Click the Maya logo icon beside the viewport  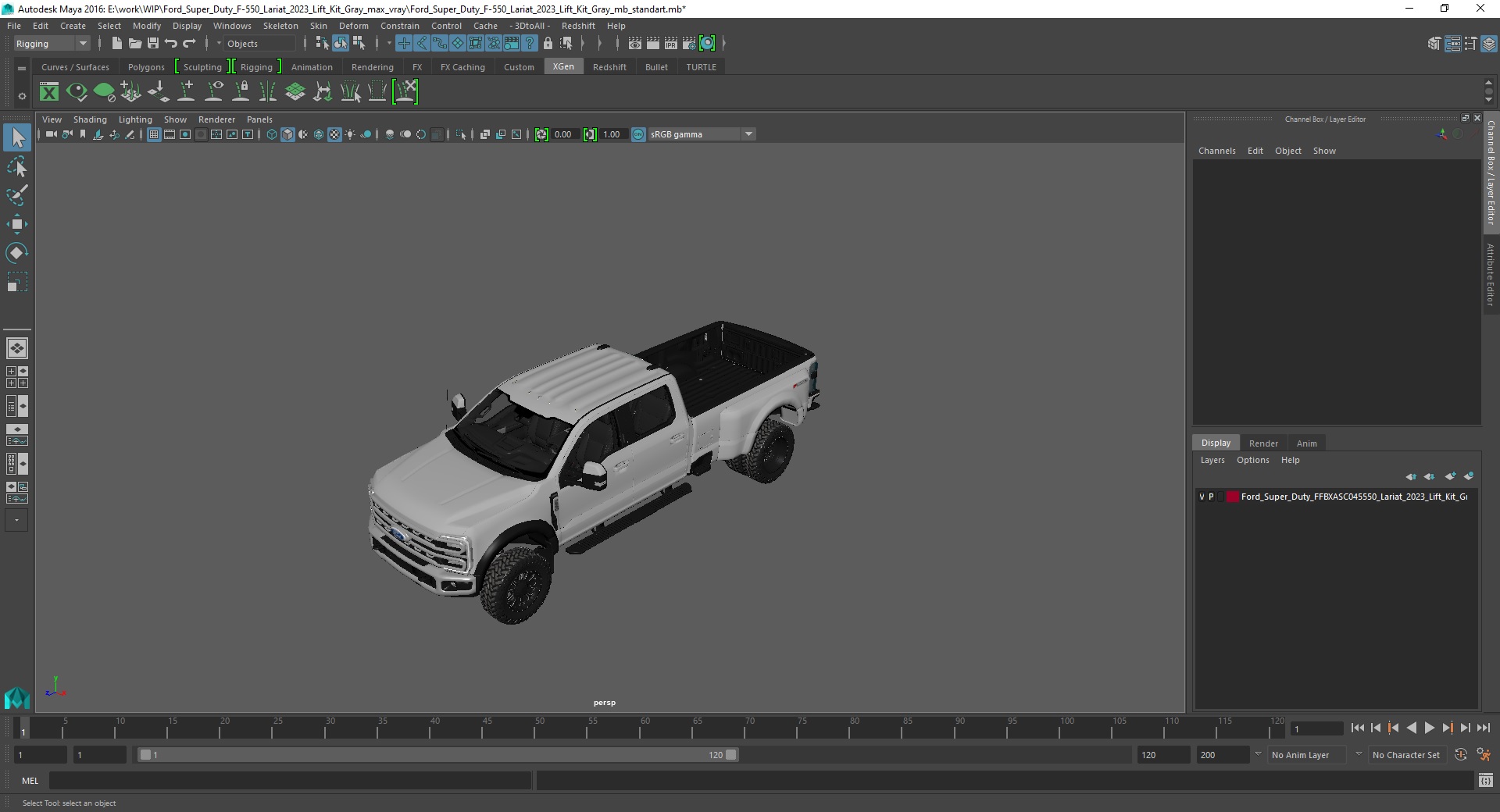pyautogui.click(x=17, y=697)
